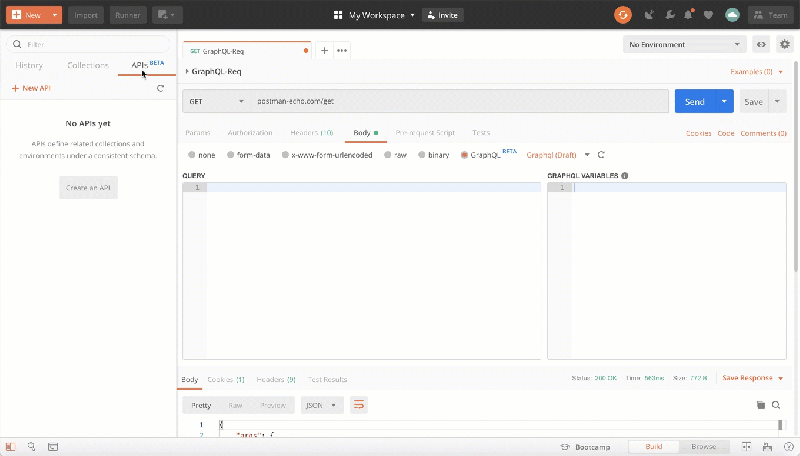Switch to Browse mode

(x=704, y=446)
